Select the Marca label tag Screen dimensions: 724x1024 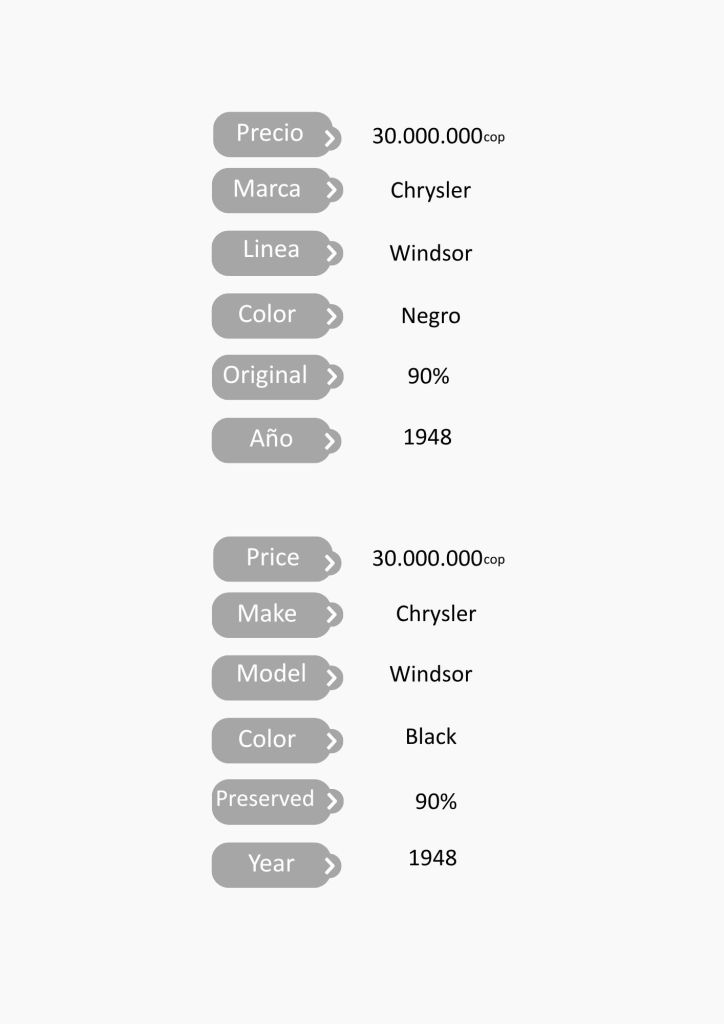pyautogui.click(x=267, y=190)
